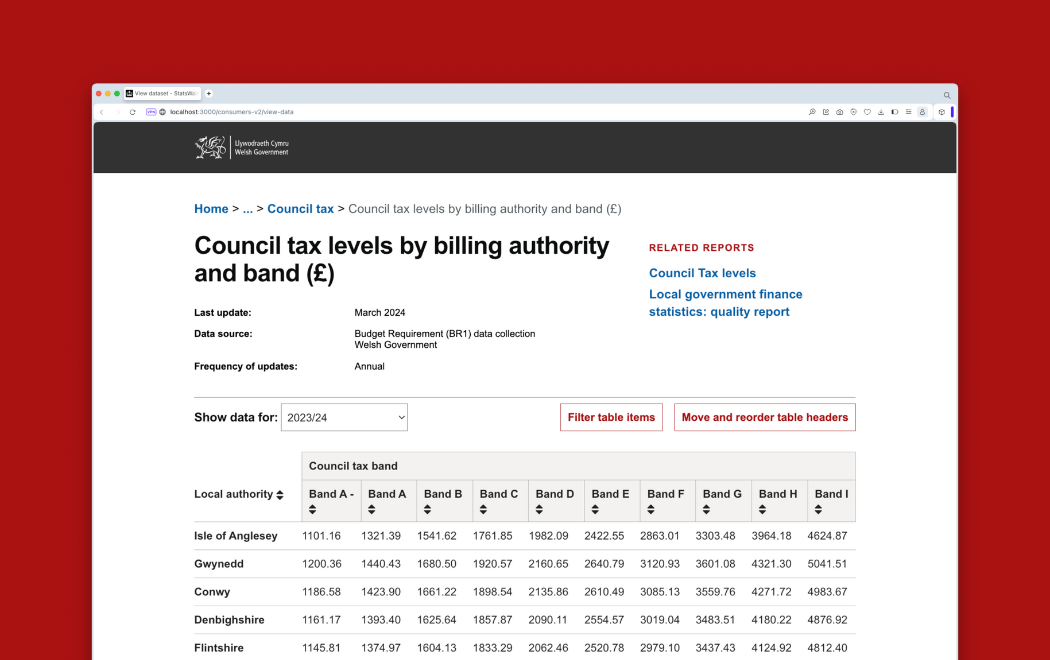Expand the breadcrumb ellipsis
1050x660 pixels.
[x=249, y=208]
